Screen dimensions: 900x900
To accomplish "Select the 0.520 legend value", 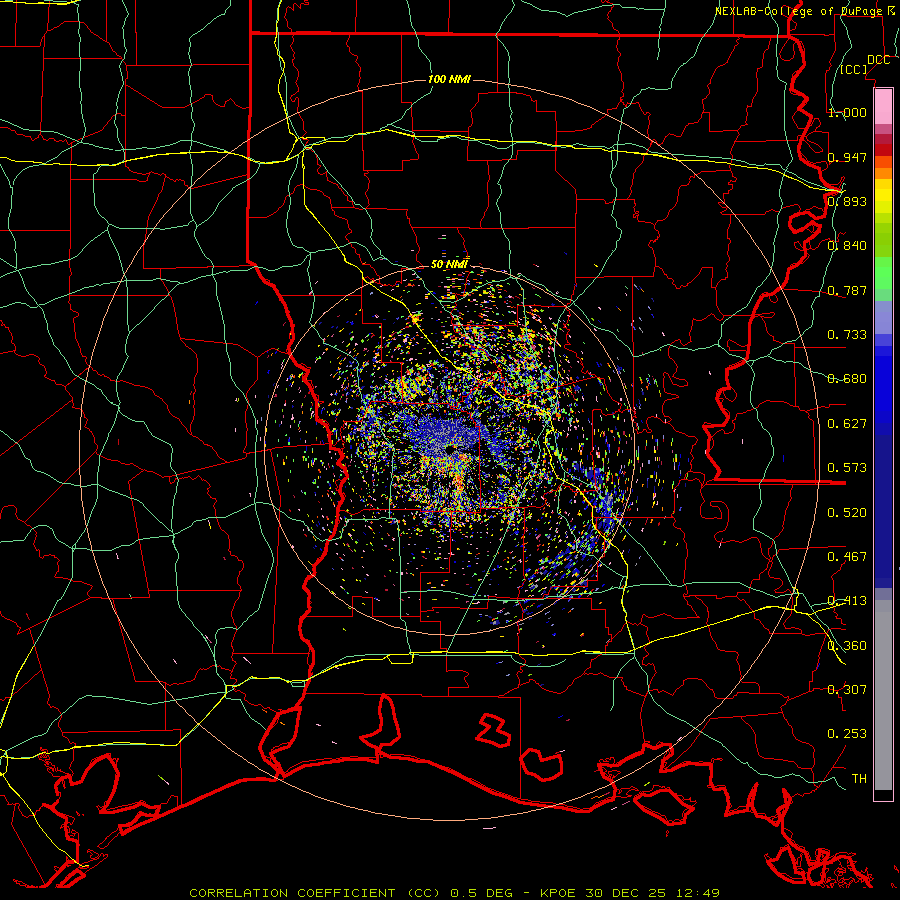I will click(x=847, y=513).
